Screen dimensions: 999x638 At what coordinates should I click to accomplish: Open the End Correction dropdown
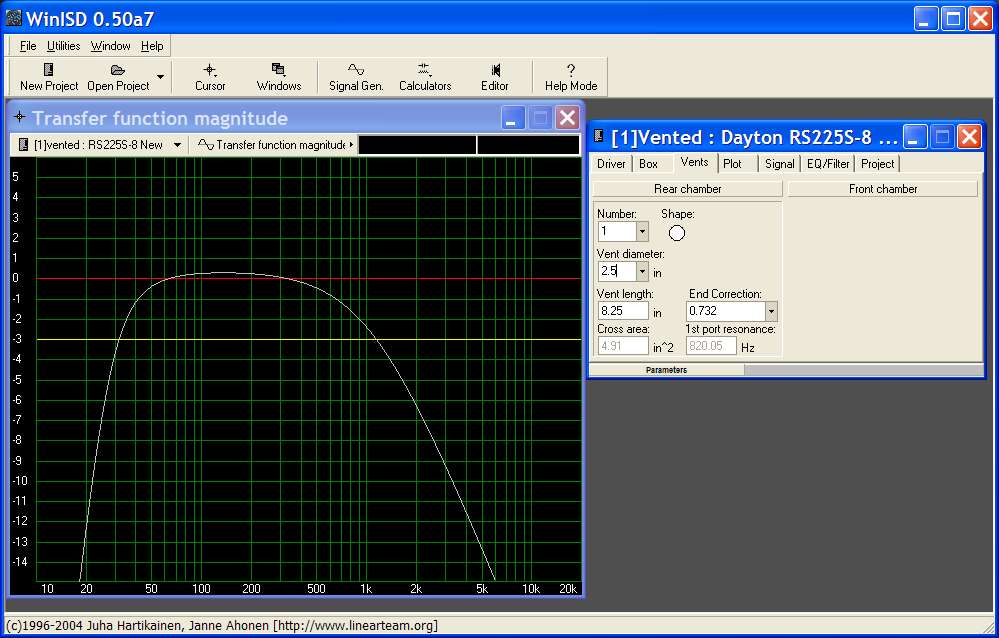pyautogui.click(x=771, y=311)
